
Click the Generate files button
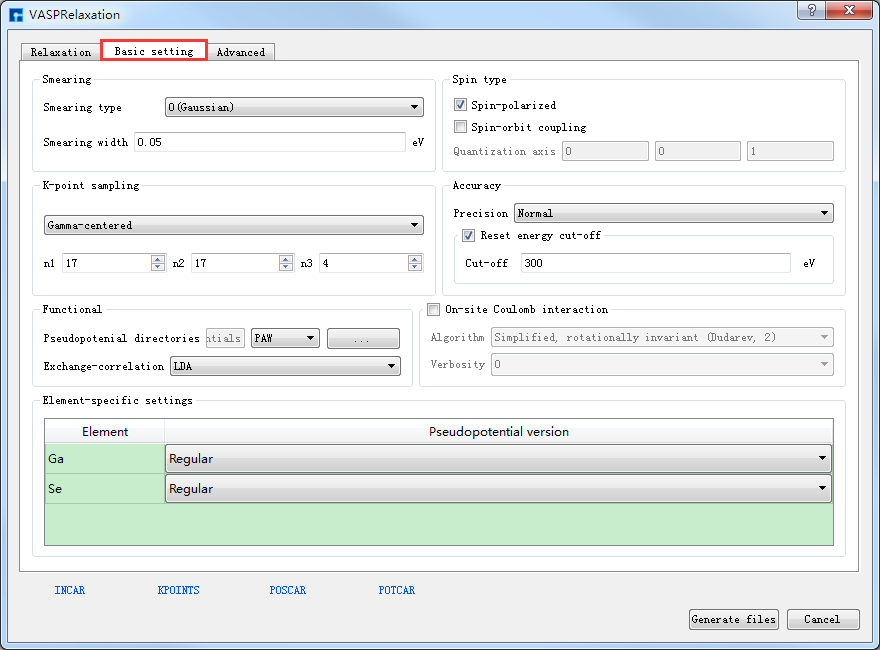pos(733,619)
